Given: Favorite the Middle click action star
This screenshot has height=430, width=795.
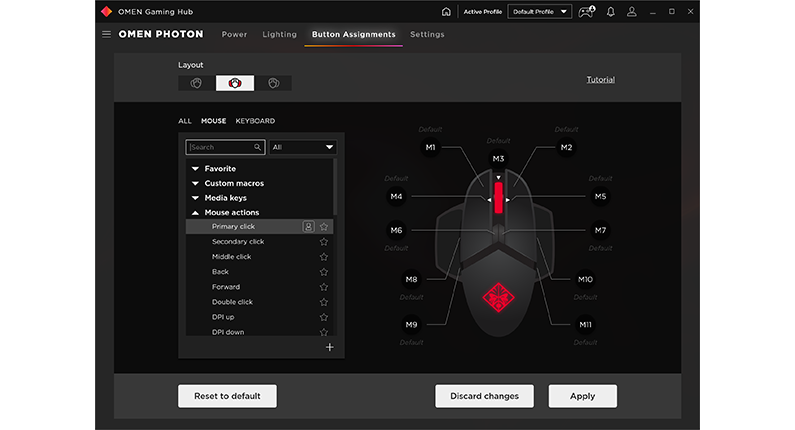Looking at the screenshot, I should (324, 257).
